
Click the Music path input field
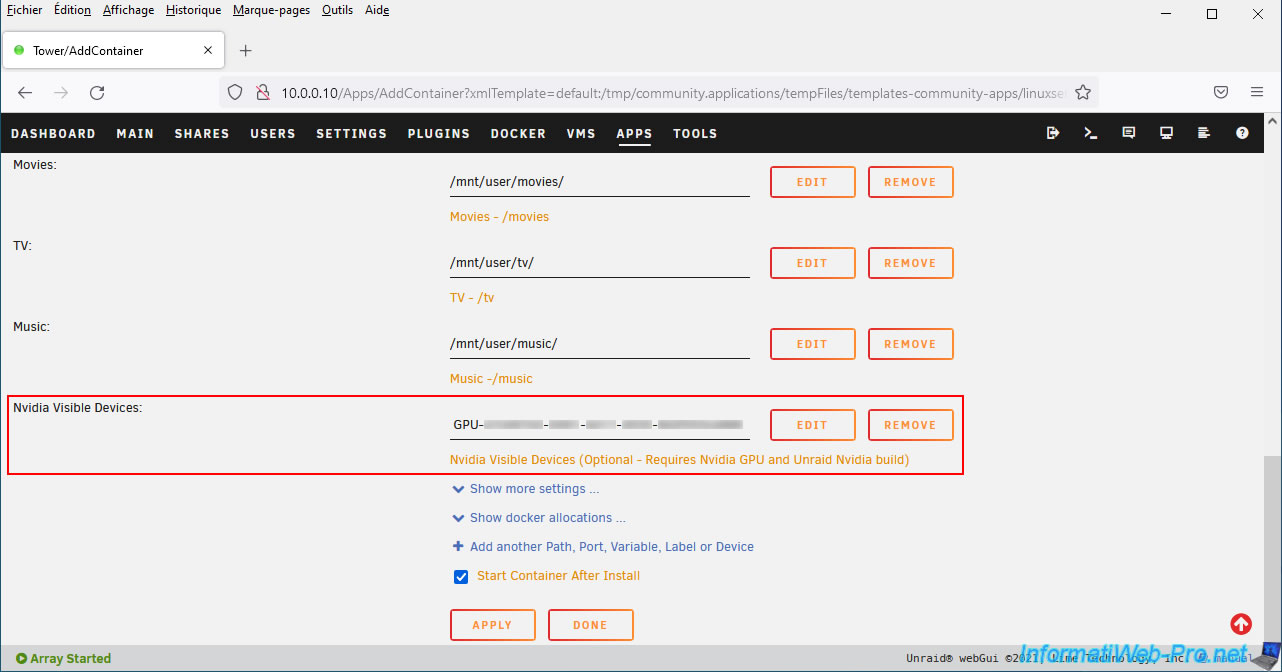pyautogui.click(x=599, y=344)
